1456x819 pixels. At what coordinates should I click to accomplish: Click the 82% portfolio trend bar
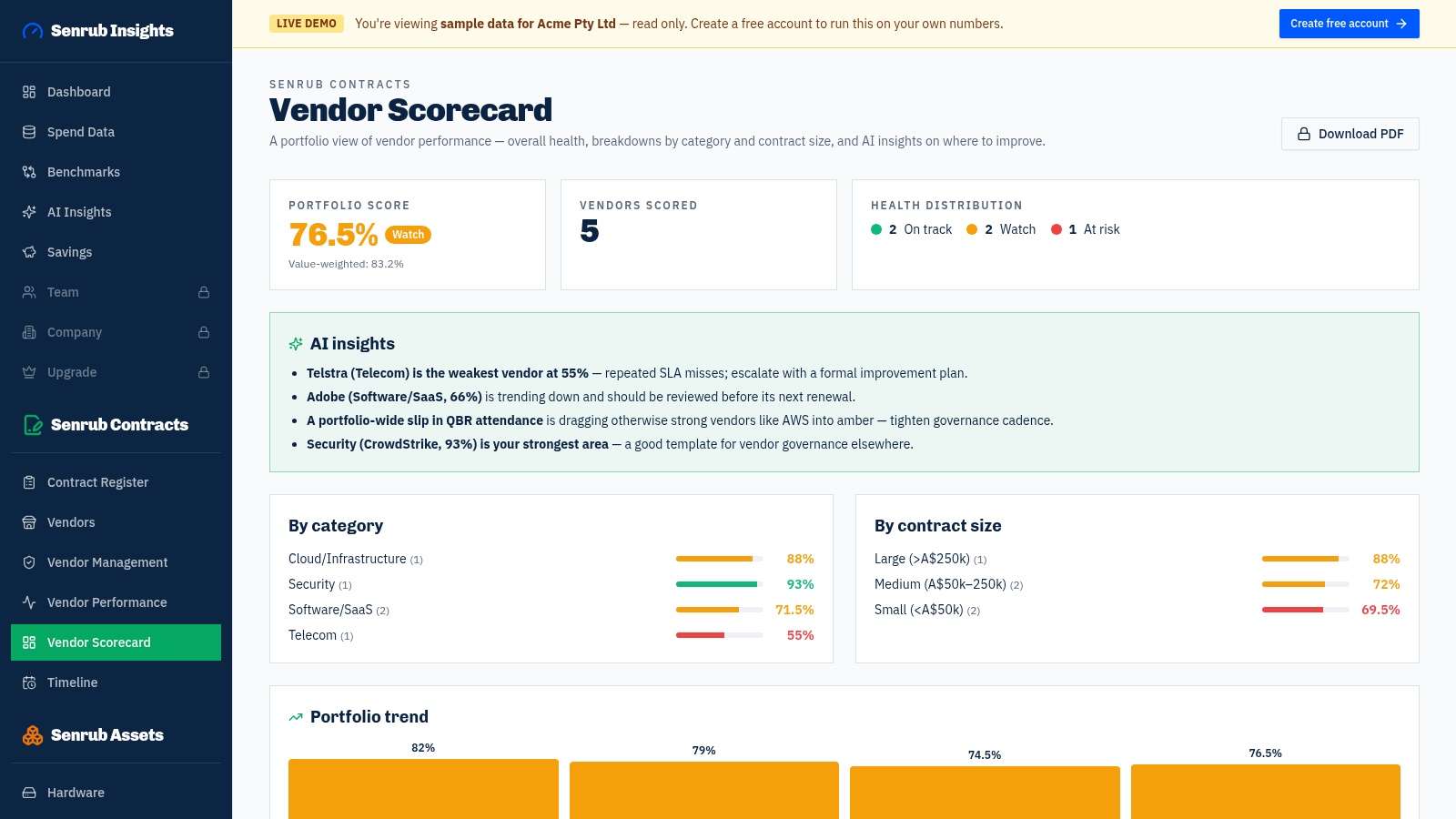423,789
